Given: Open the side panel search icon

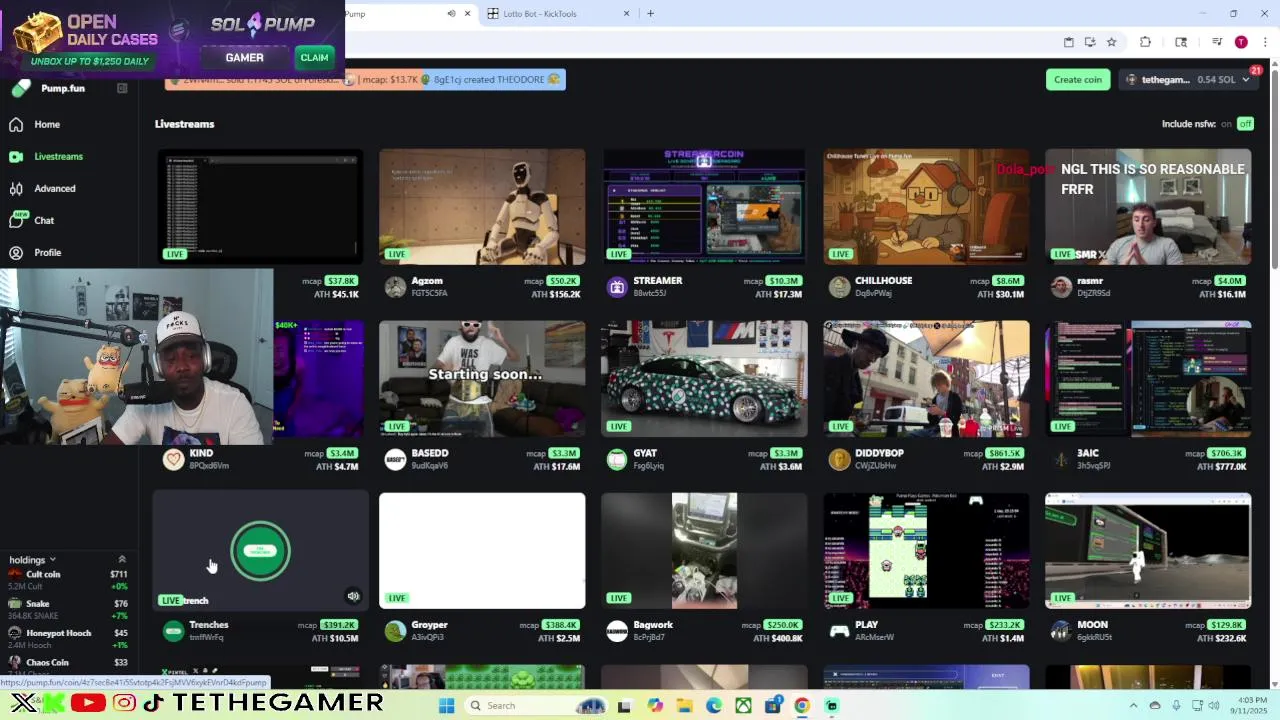Looking at the screenshot, I should (1181, 42).
